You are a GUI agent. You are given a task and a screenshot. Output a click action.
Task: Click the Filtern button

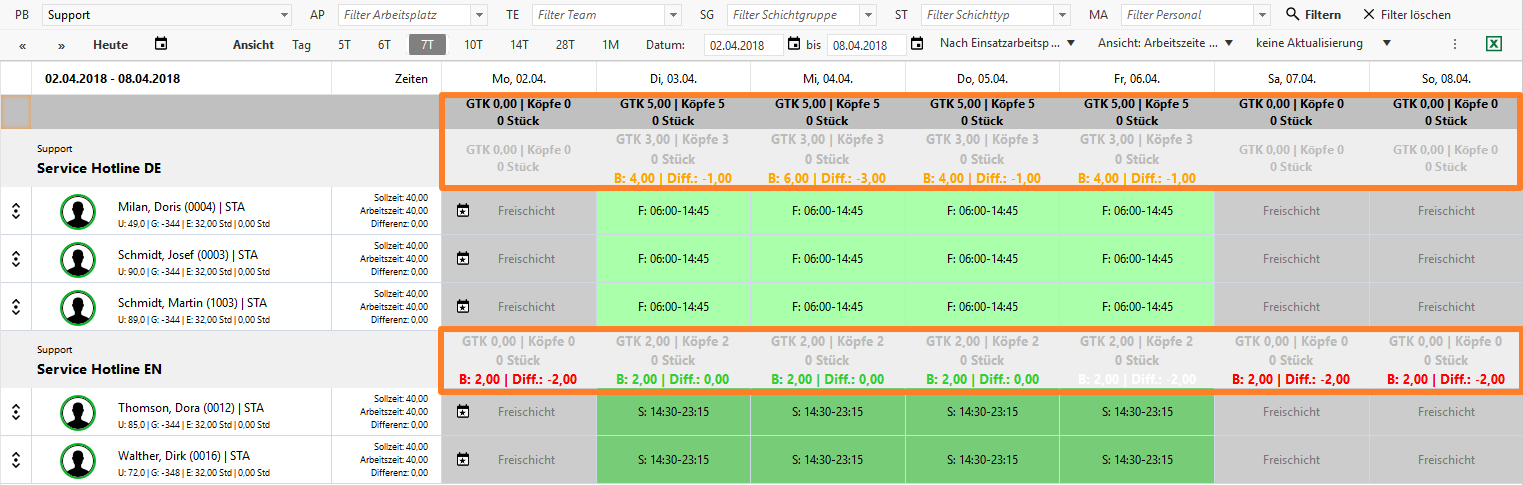[x=1313, y=15]
